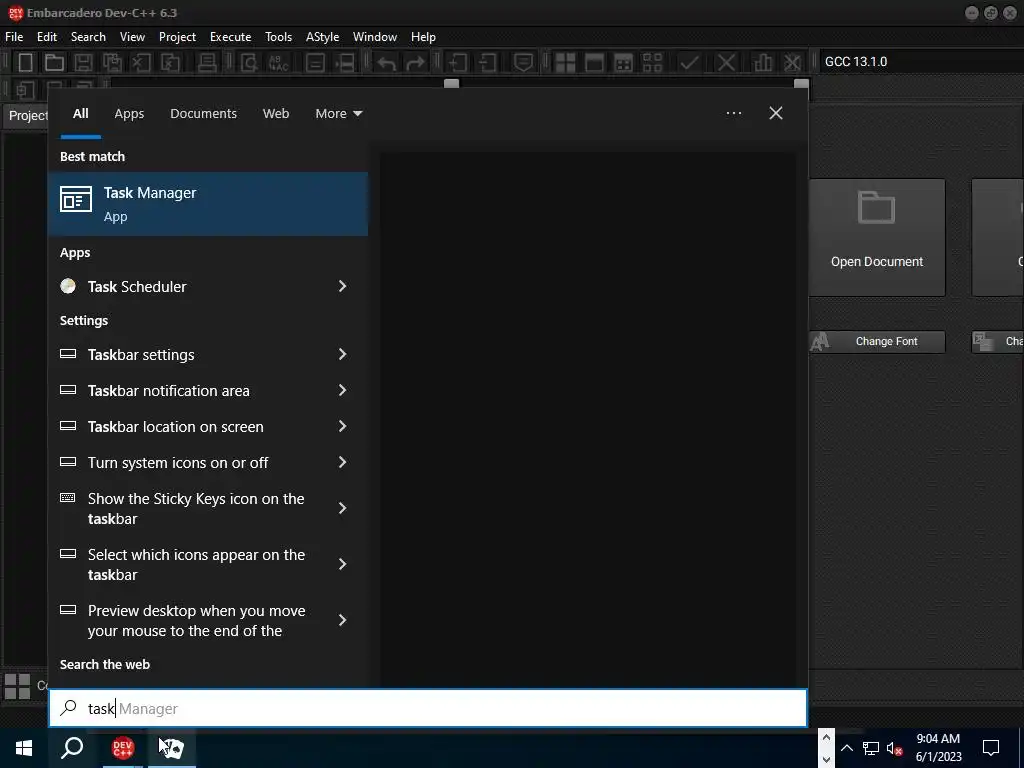1024x768 pixels.
Task: Open the Execute menu
Action: tap(231, 37)
